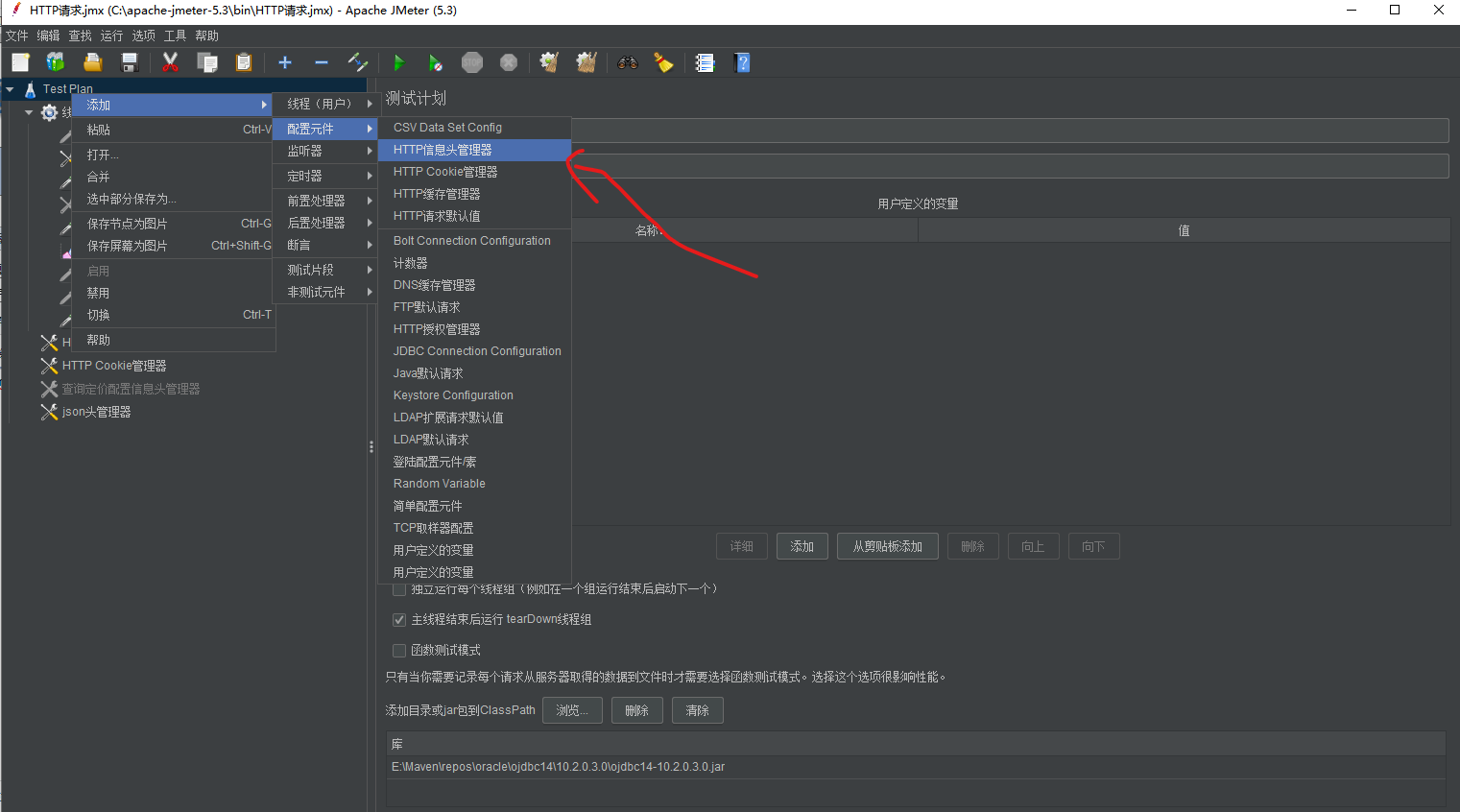Open the 编辑 menu
The height and width of the screenshot is (812, 1460).
tap(49, 36)
